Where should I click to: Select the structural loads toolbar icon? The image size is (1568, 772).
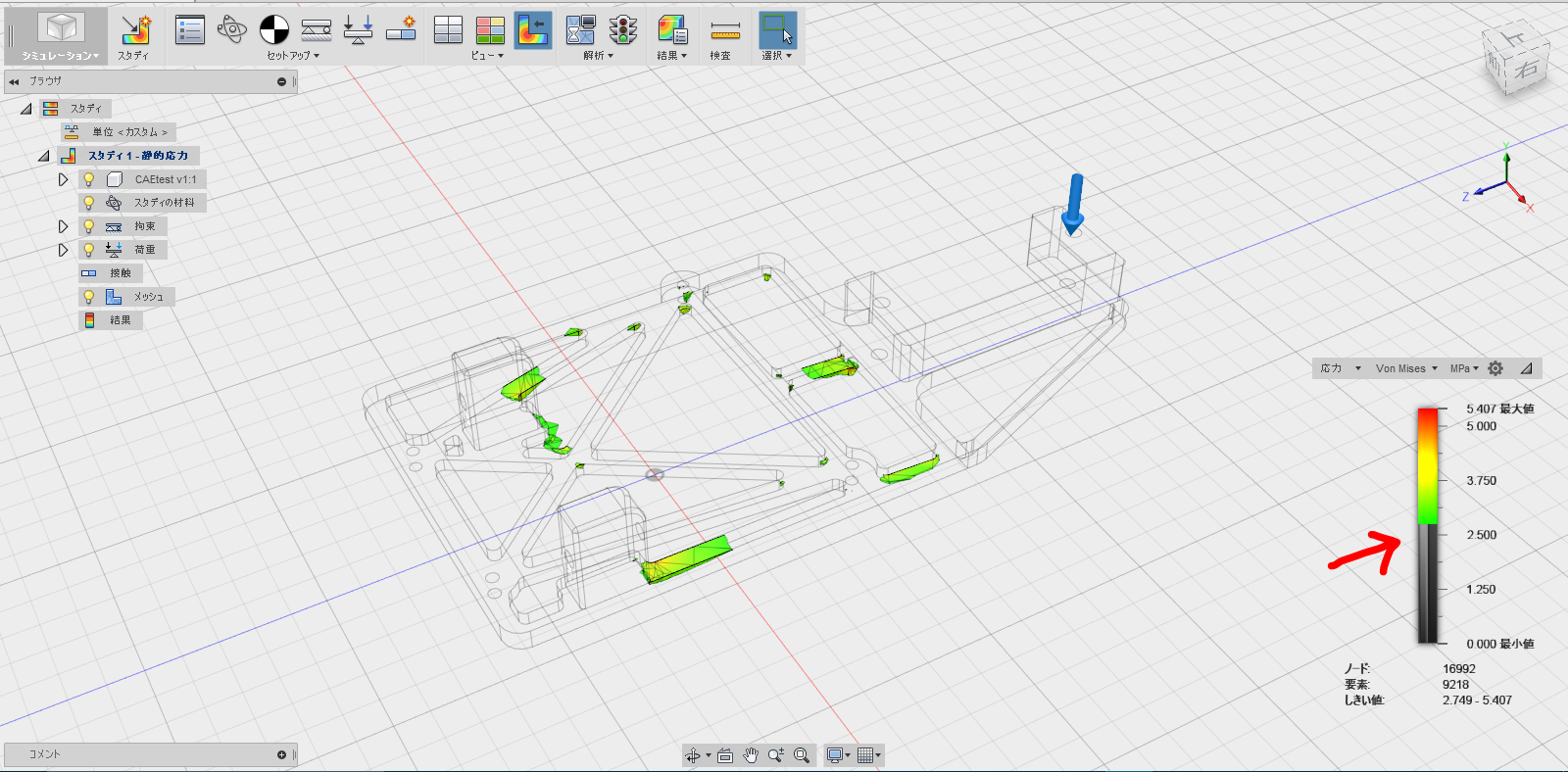point(359,30)
